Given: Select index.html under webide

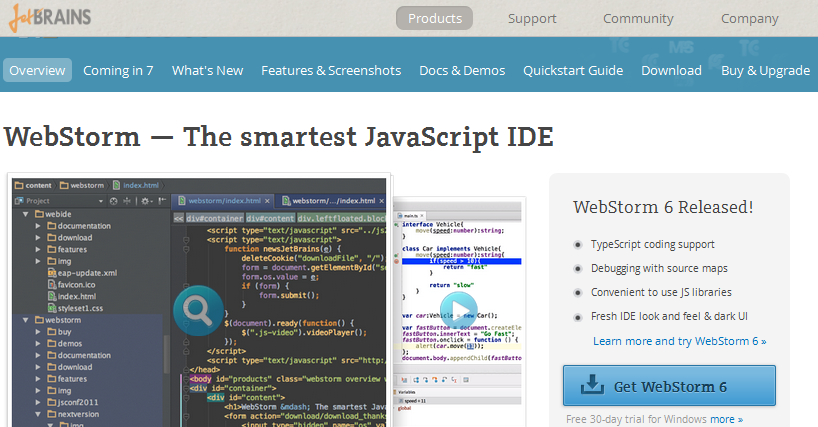Looking at the screenshot, I should 71,296.
